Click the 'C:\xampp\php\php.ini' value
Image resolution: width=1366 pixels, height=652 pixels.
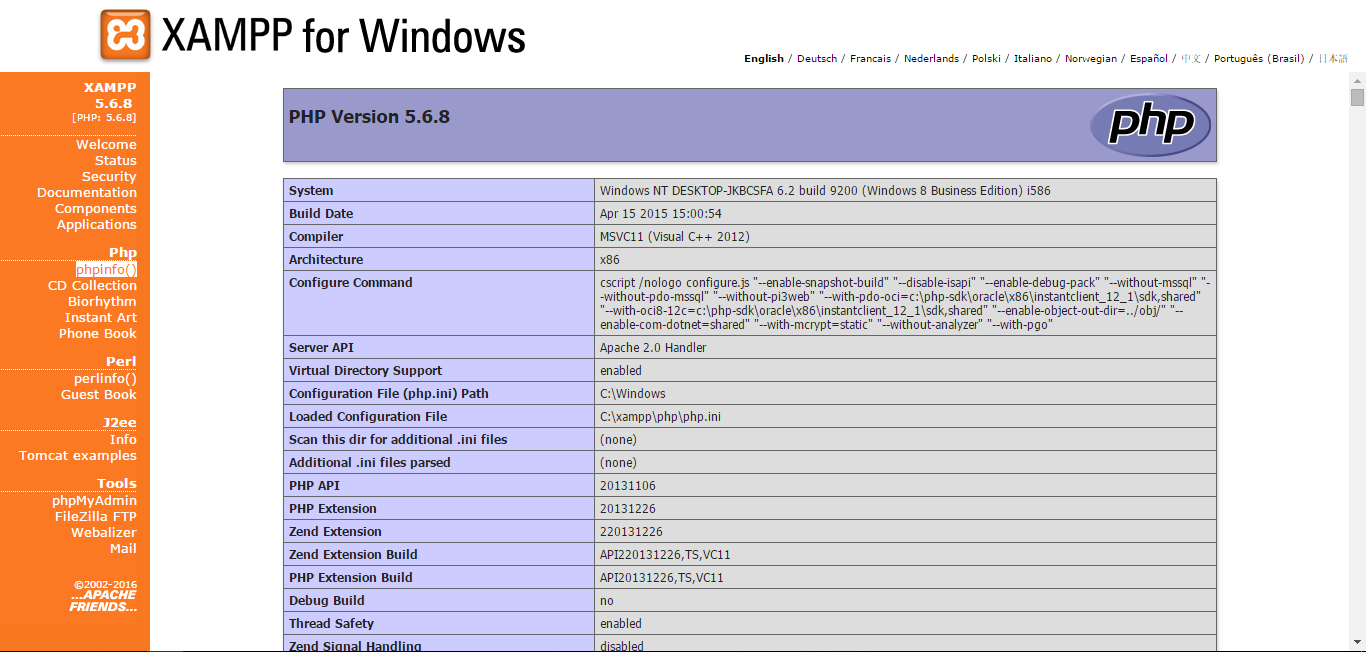(x=660, y=417)
